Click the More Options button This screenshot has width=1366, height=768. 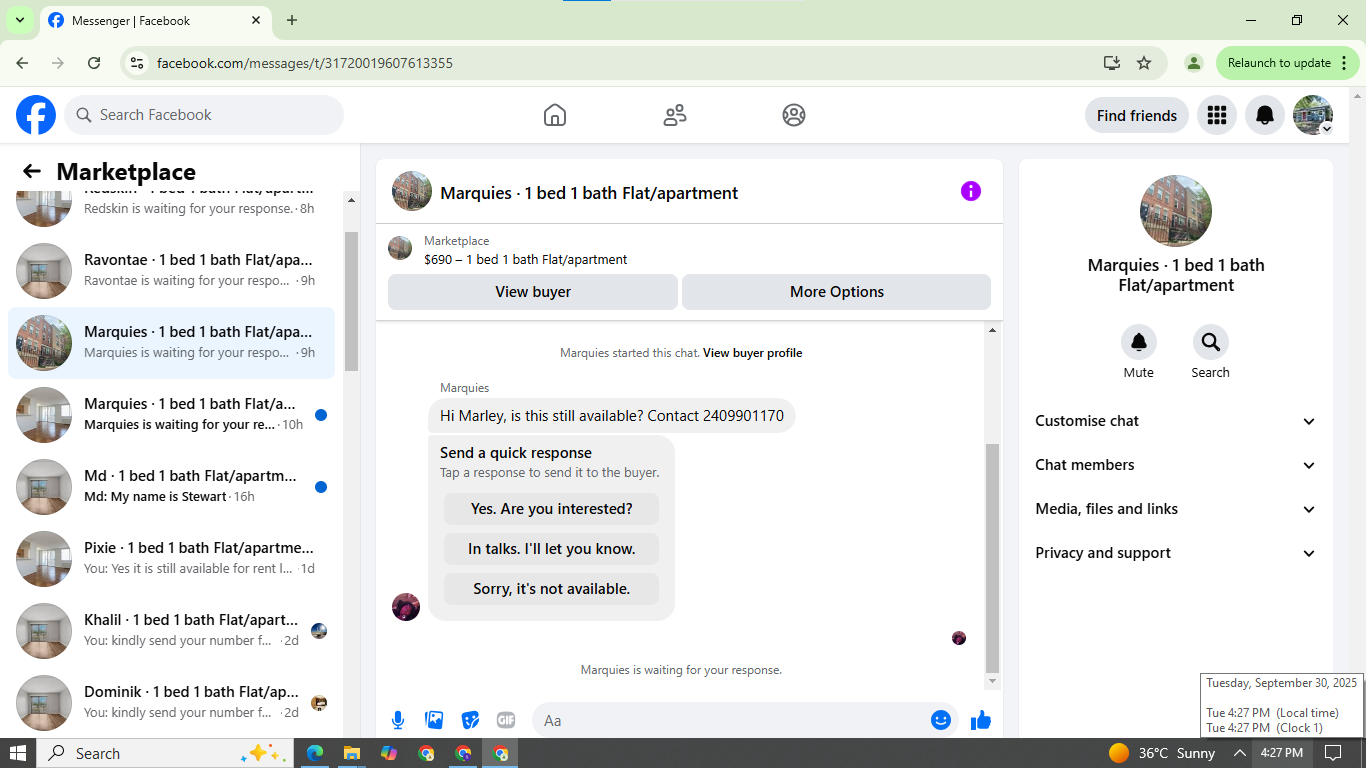pyautogui.click(x=837, y=292)
